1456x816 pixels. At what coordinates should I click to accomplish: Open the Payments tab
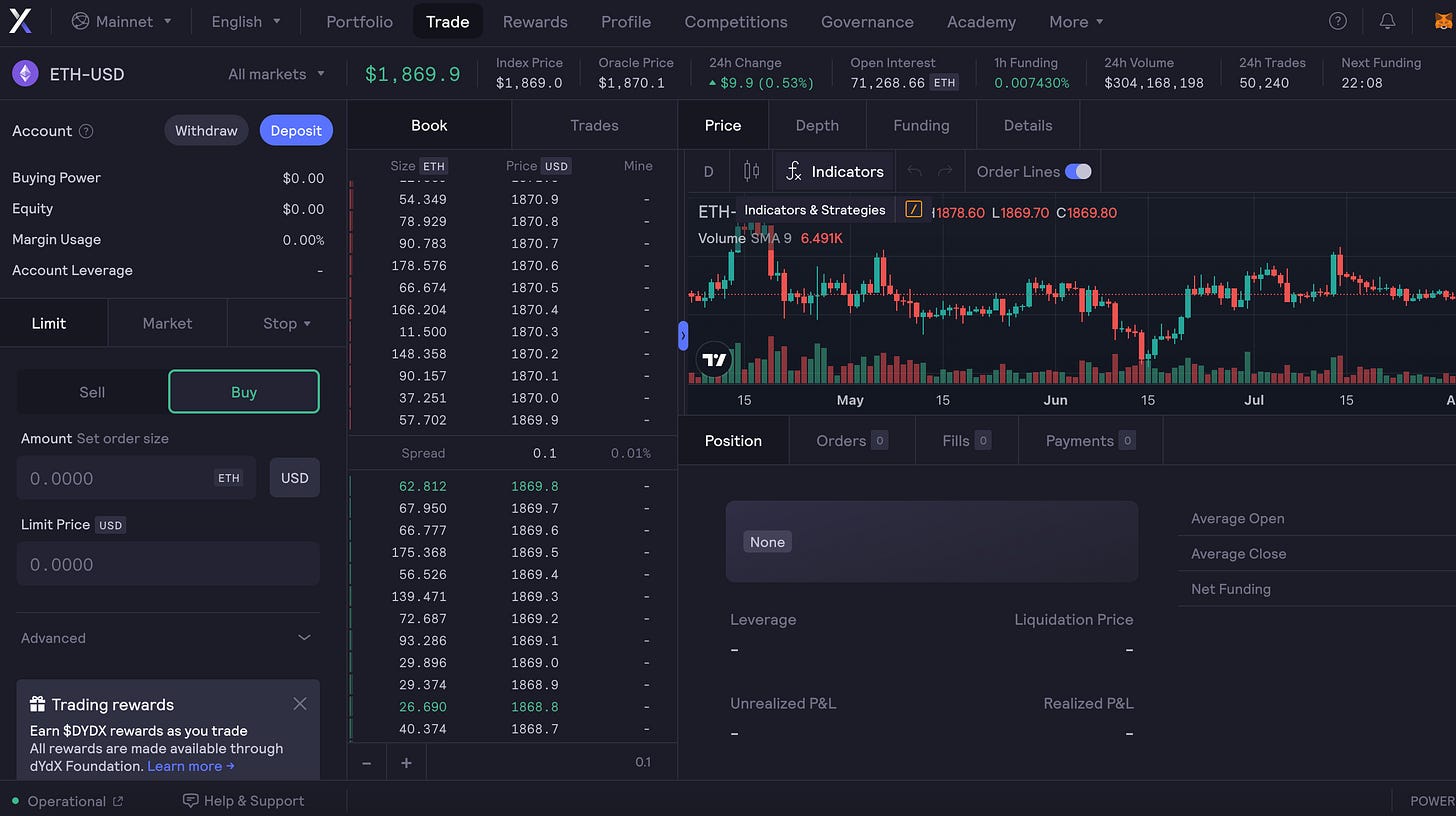1090,441
